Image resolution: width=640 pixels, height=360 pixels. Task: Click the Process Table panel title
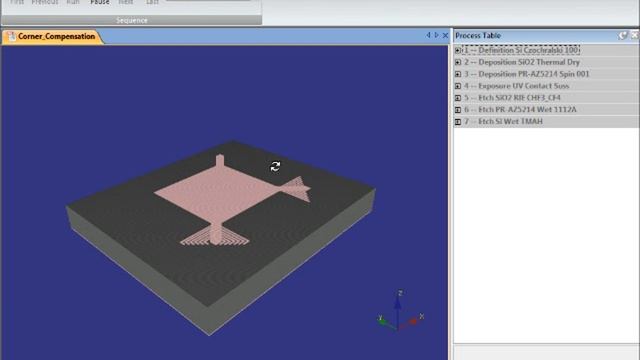[x=478, y=36]
